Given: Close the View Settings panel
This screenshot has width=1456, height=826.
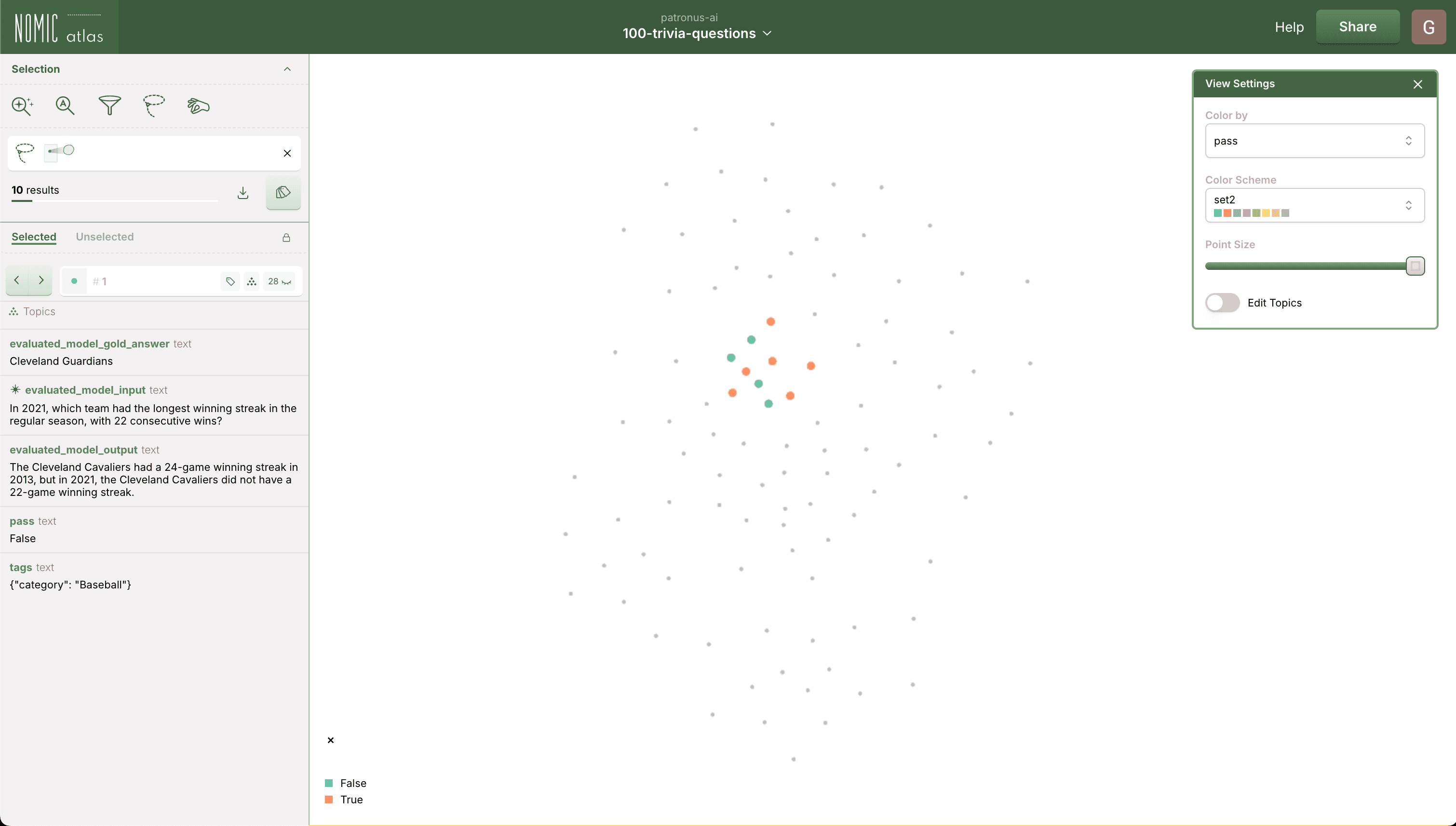Looking at the screenshot, I should coord(1417,84).
